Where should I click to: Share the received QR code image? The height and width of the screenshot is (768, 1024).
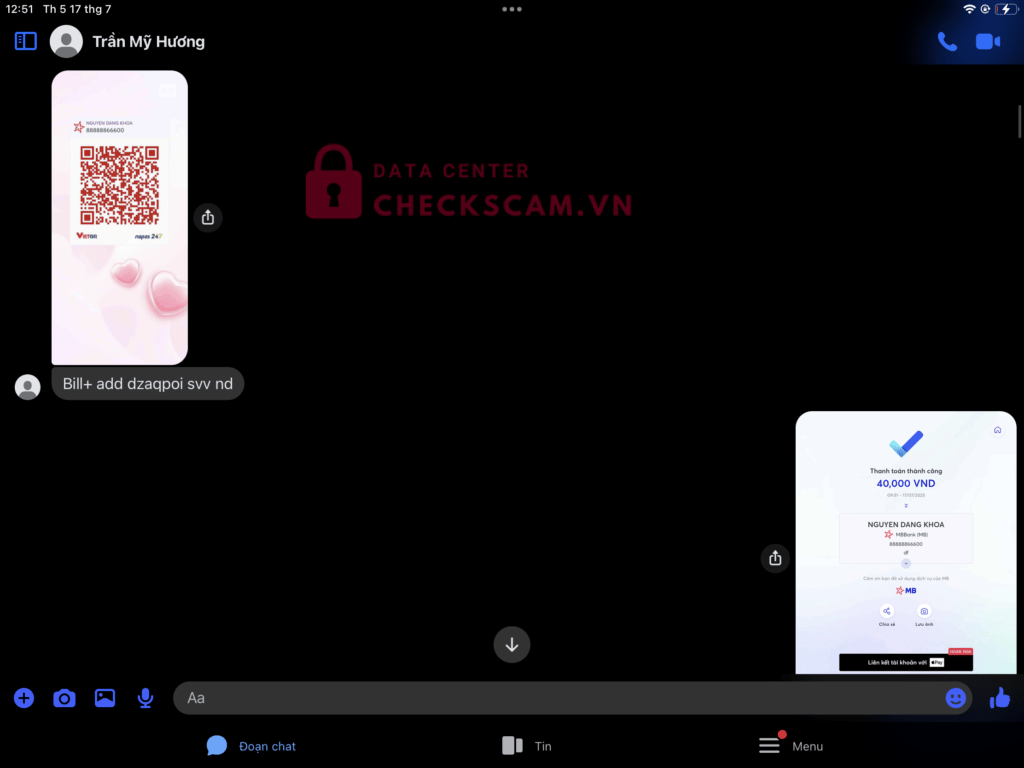click(x=208, y=217)
